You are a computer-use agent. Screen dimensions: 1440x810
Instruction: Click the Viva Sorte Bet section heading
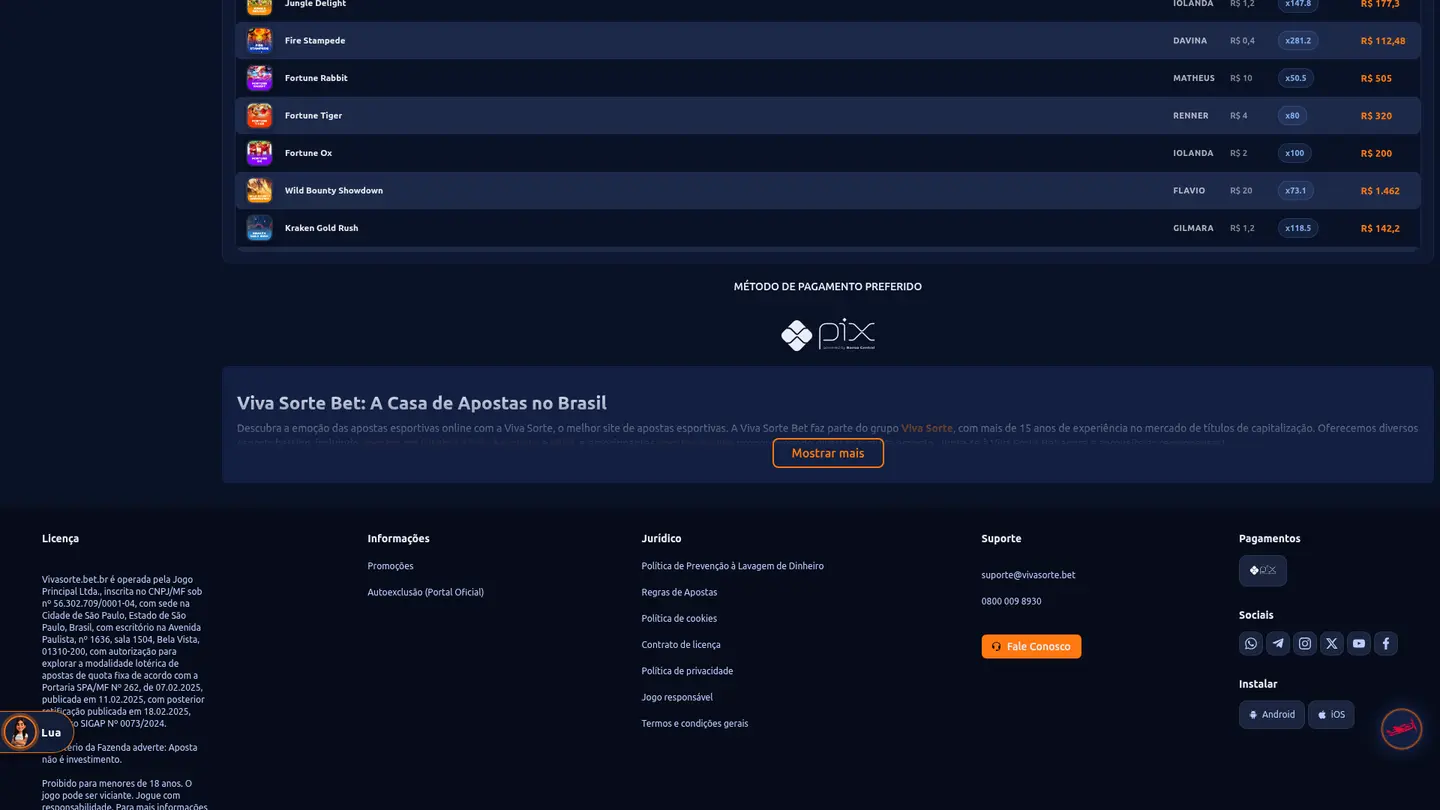(422, 403)
